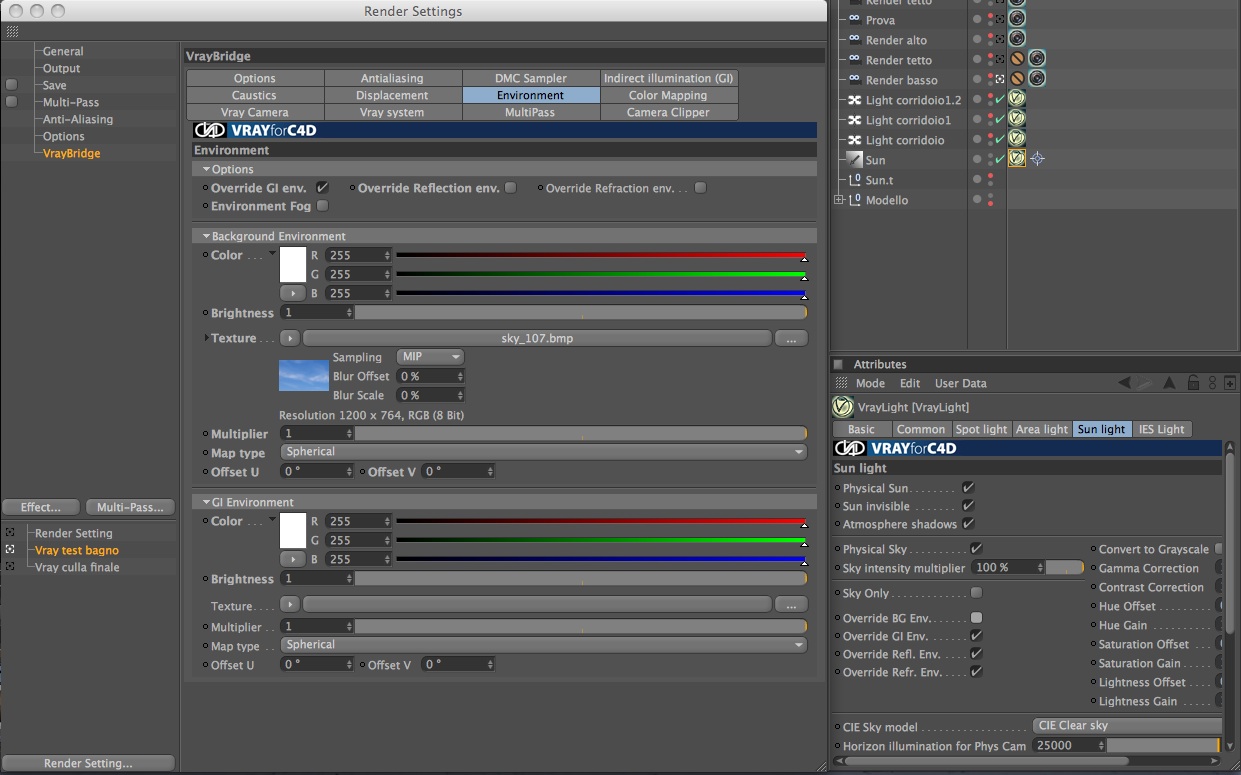Image resolution: width=1241 pixels, height=775 pixels.
Task: Enable the Environment Fog checkbox
Action: (x=322, y=206)
